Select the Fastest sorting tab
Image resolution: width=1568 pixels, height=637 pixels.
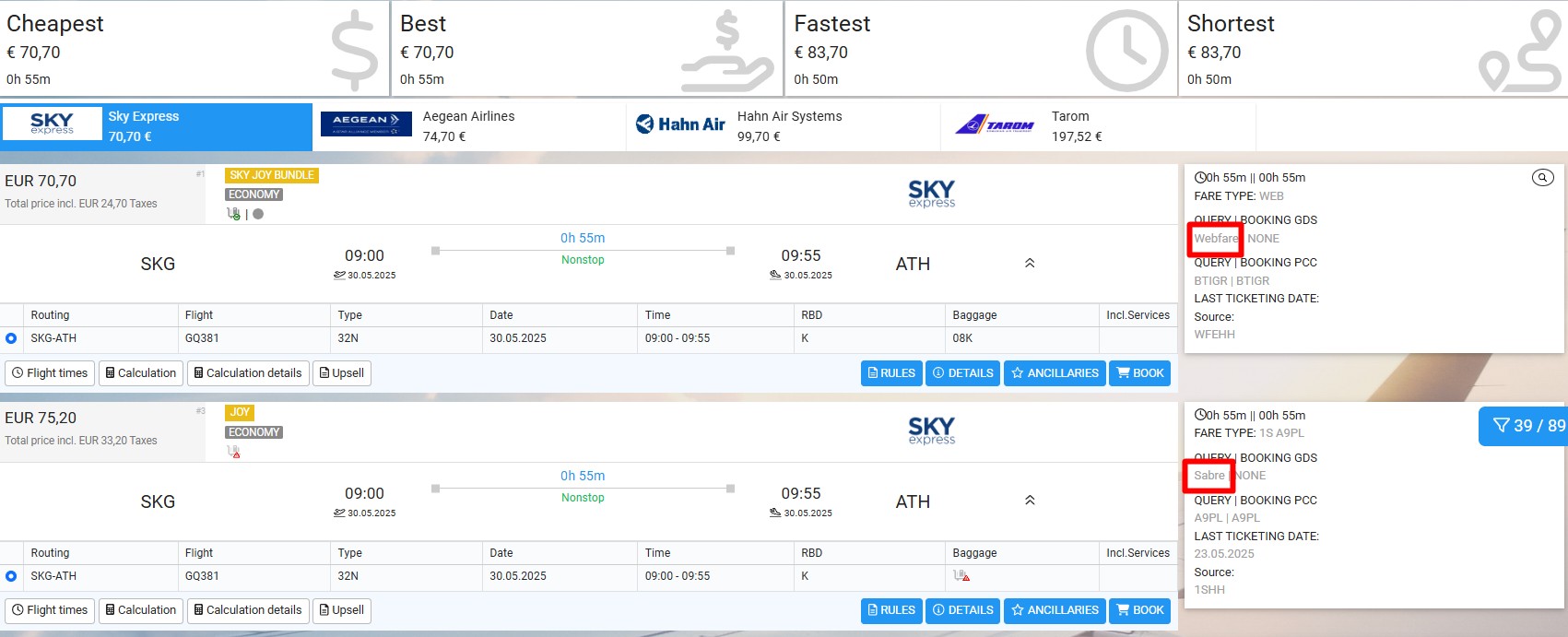981,48
